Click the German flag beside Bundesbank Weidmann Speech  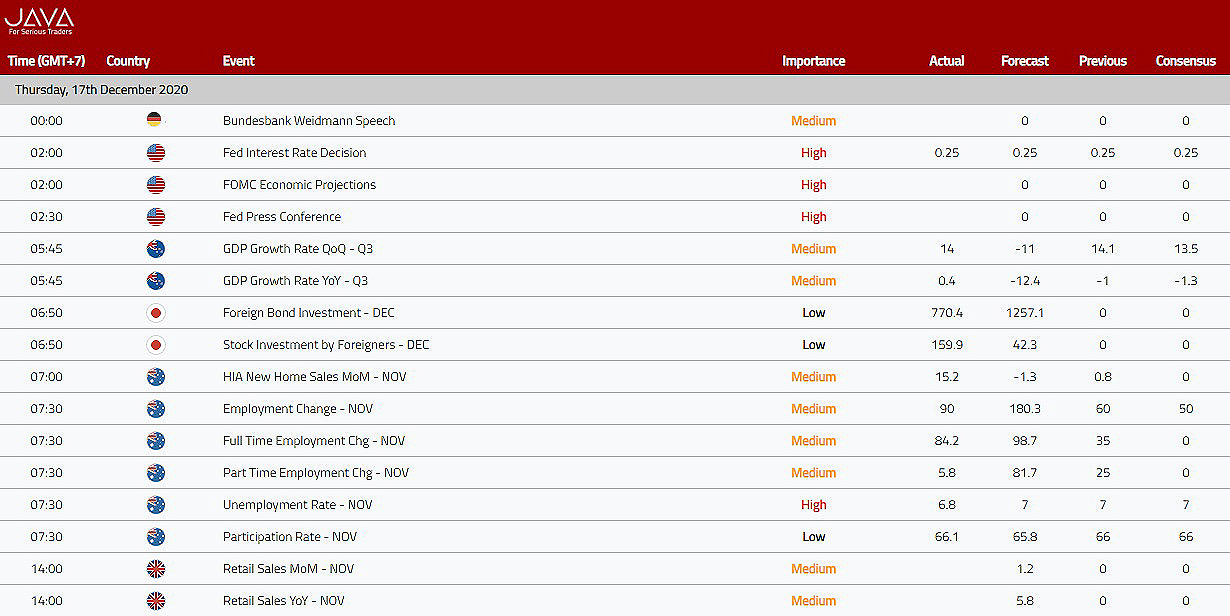click(x=155, y=120)
